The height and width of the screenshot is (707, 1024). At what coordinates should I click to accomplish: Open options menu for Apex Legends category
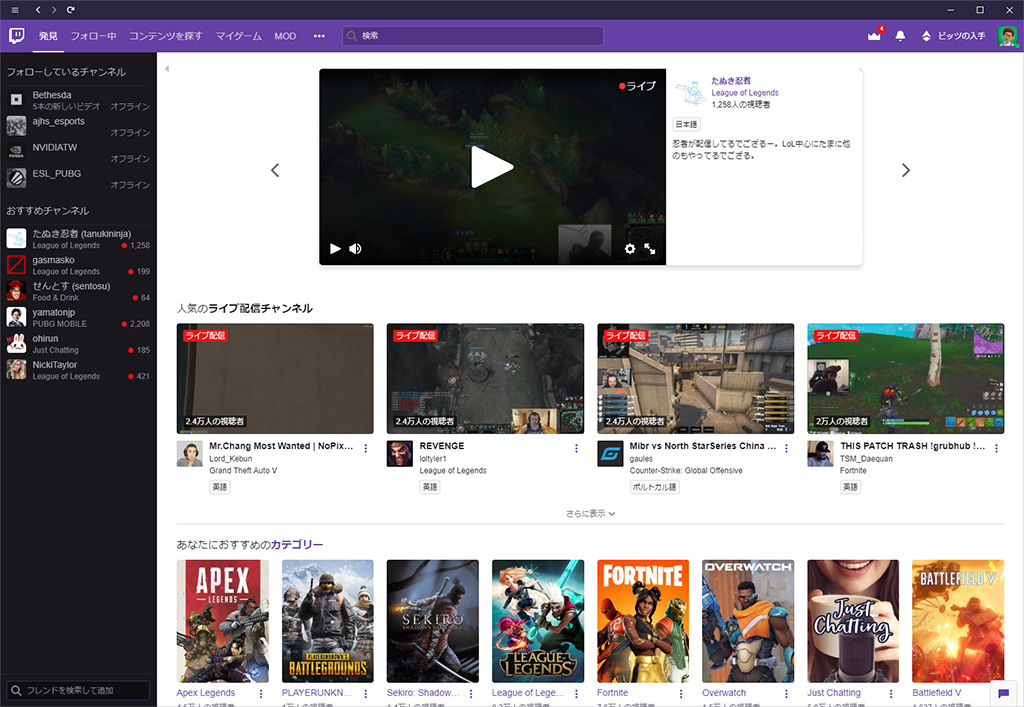click(x=261, y=693)
